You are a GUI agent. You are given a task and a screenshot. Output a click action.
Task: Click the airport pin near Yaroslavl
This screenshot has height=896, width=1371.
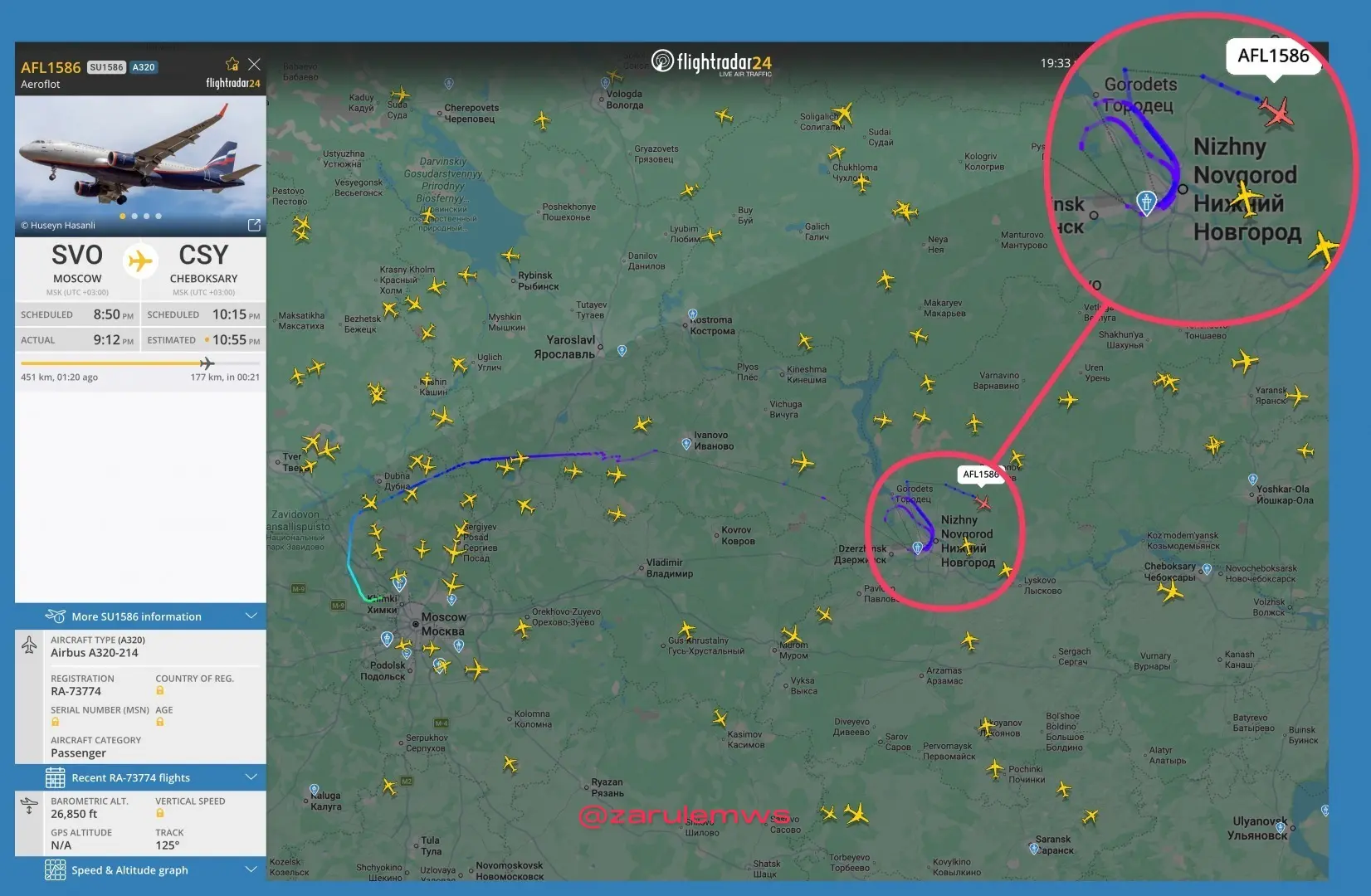pos(622,351)
